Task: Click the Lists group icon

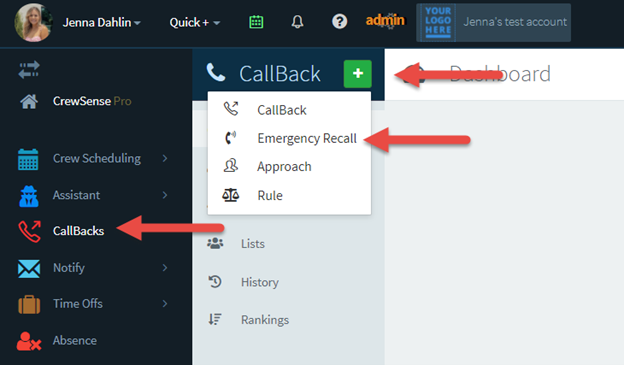Action: click(x=215, y=243)
